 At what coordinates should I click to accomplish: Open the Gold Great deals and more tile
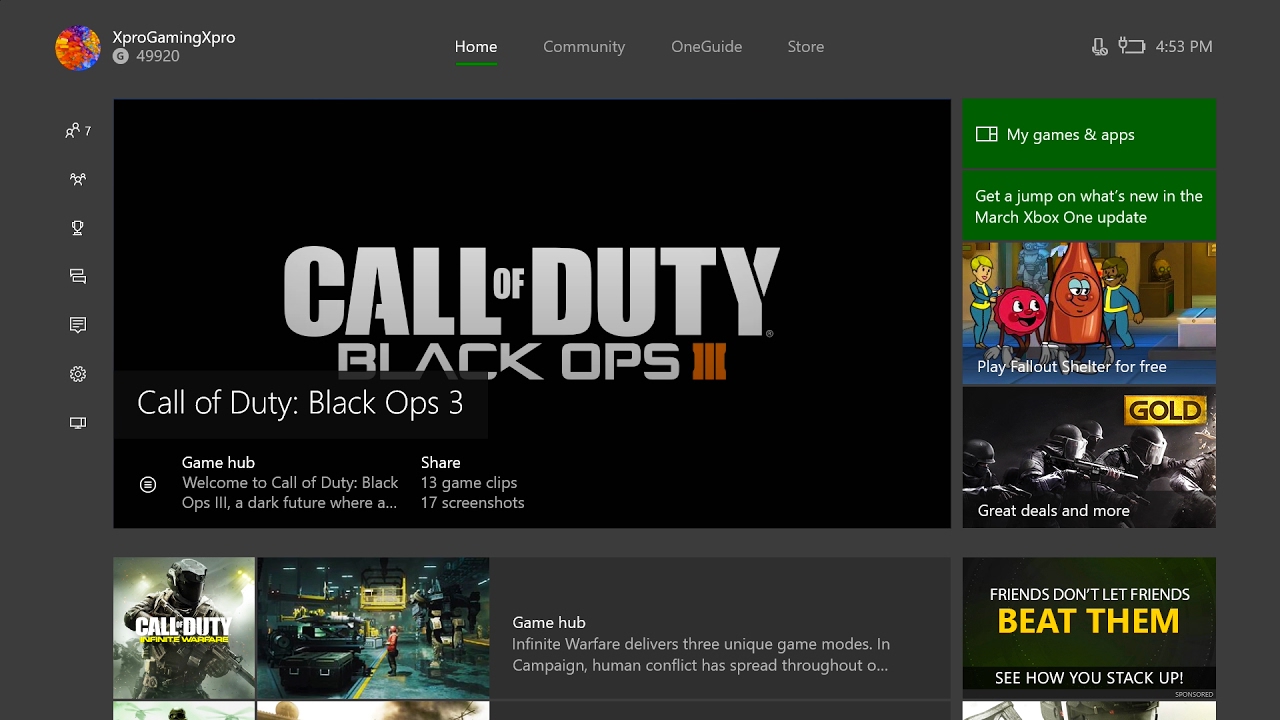1089,457
